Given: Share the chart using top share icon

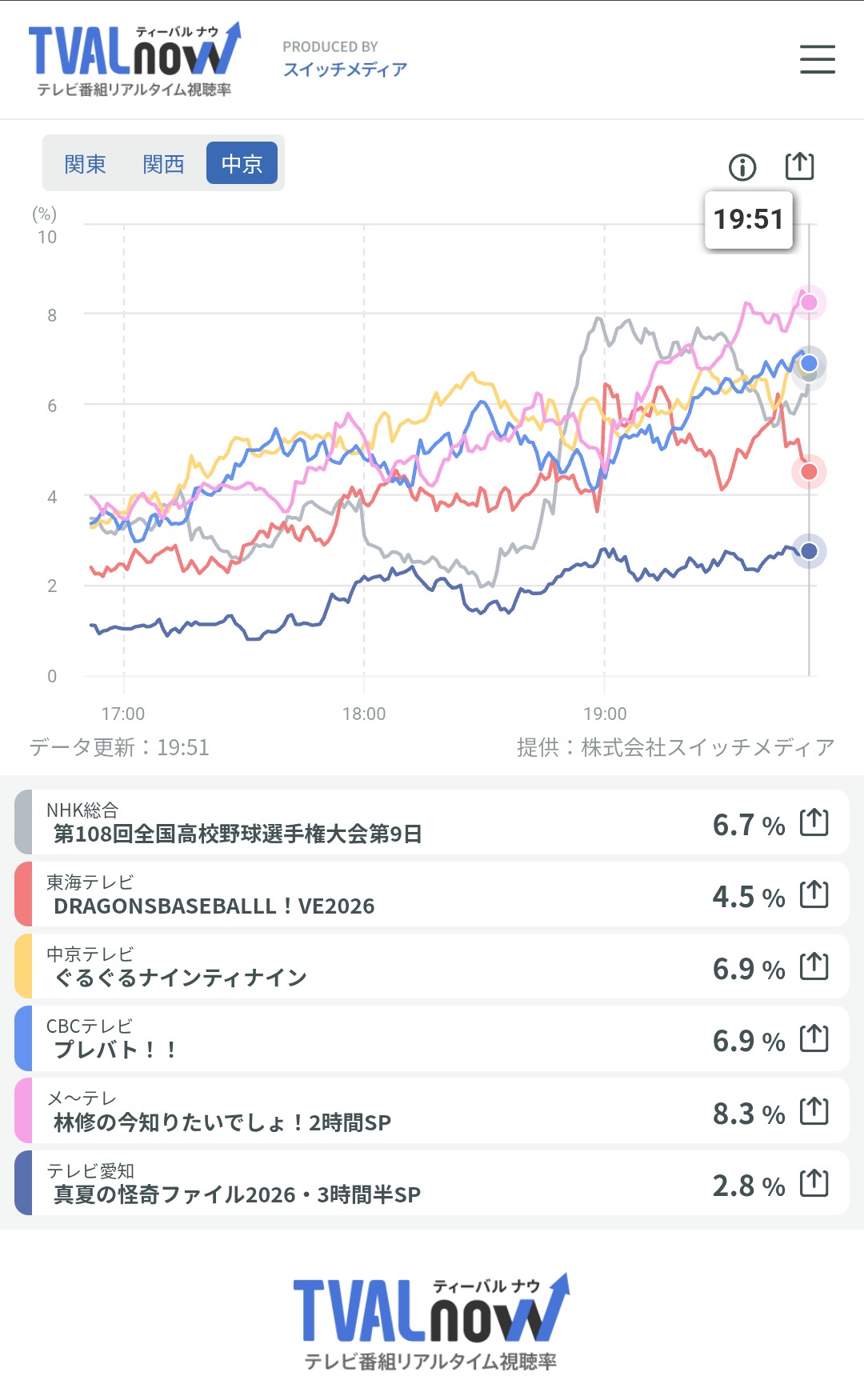Looking at the screenshot, I should tap(799, 166).
